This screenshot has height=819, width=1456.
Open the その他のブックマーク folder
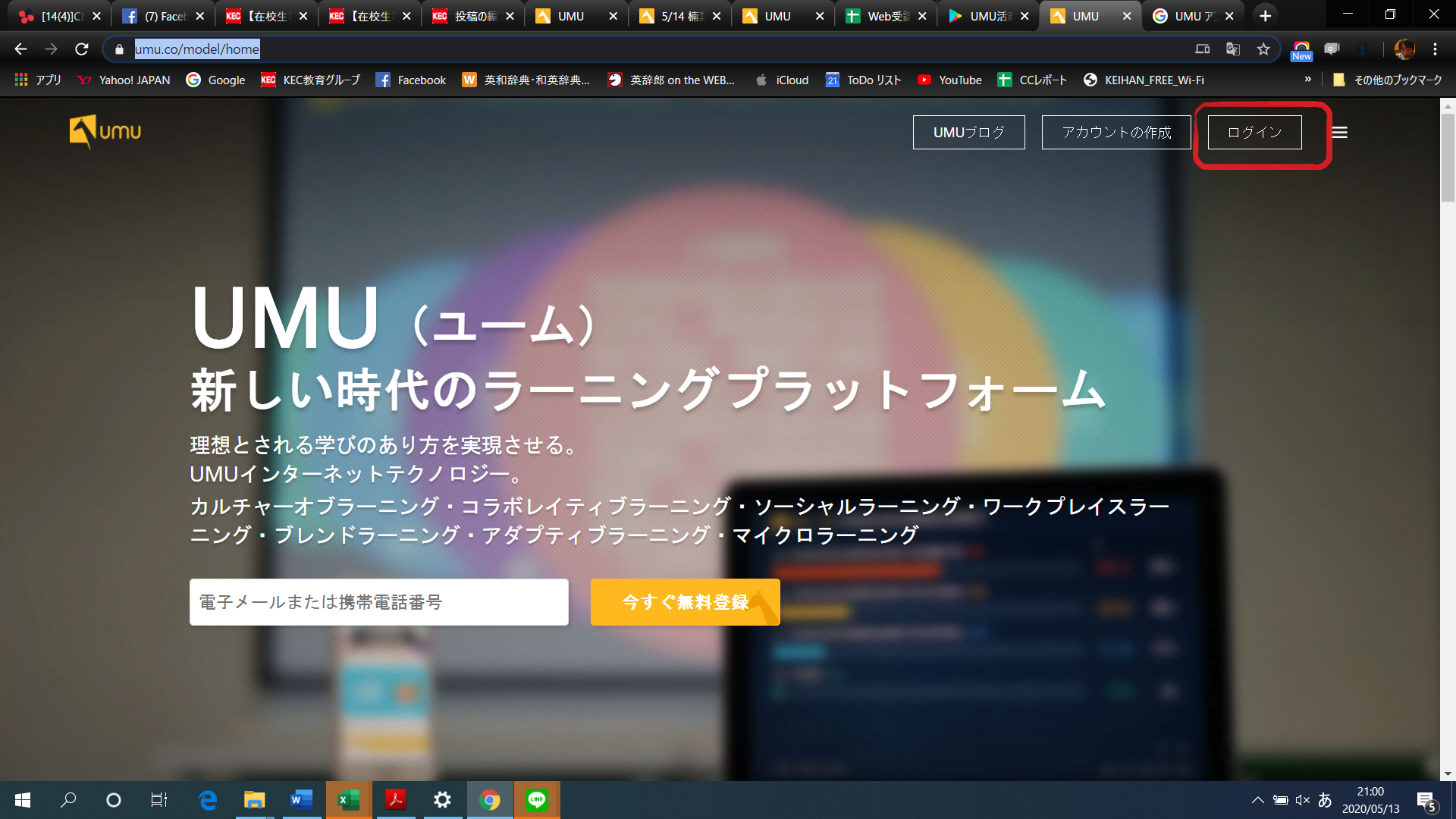[x=1387, y=80]
